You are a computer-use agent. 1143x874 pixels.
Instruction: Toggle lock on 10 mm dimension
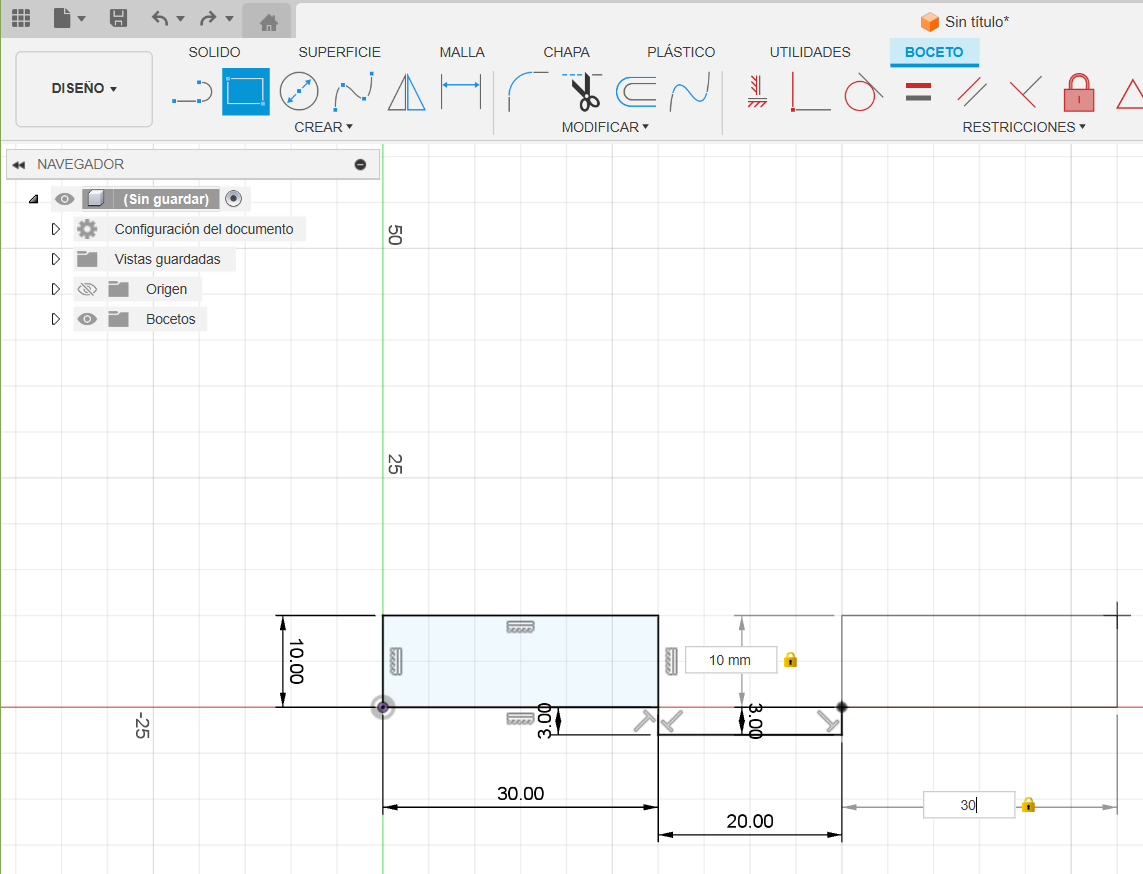tap(790, 660)
